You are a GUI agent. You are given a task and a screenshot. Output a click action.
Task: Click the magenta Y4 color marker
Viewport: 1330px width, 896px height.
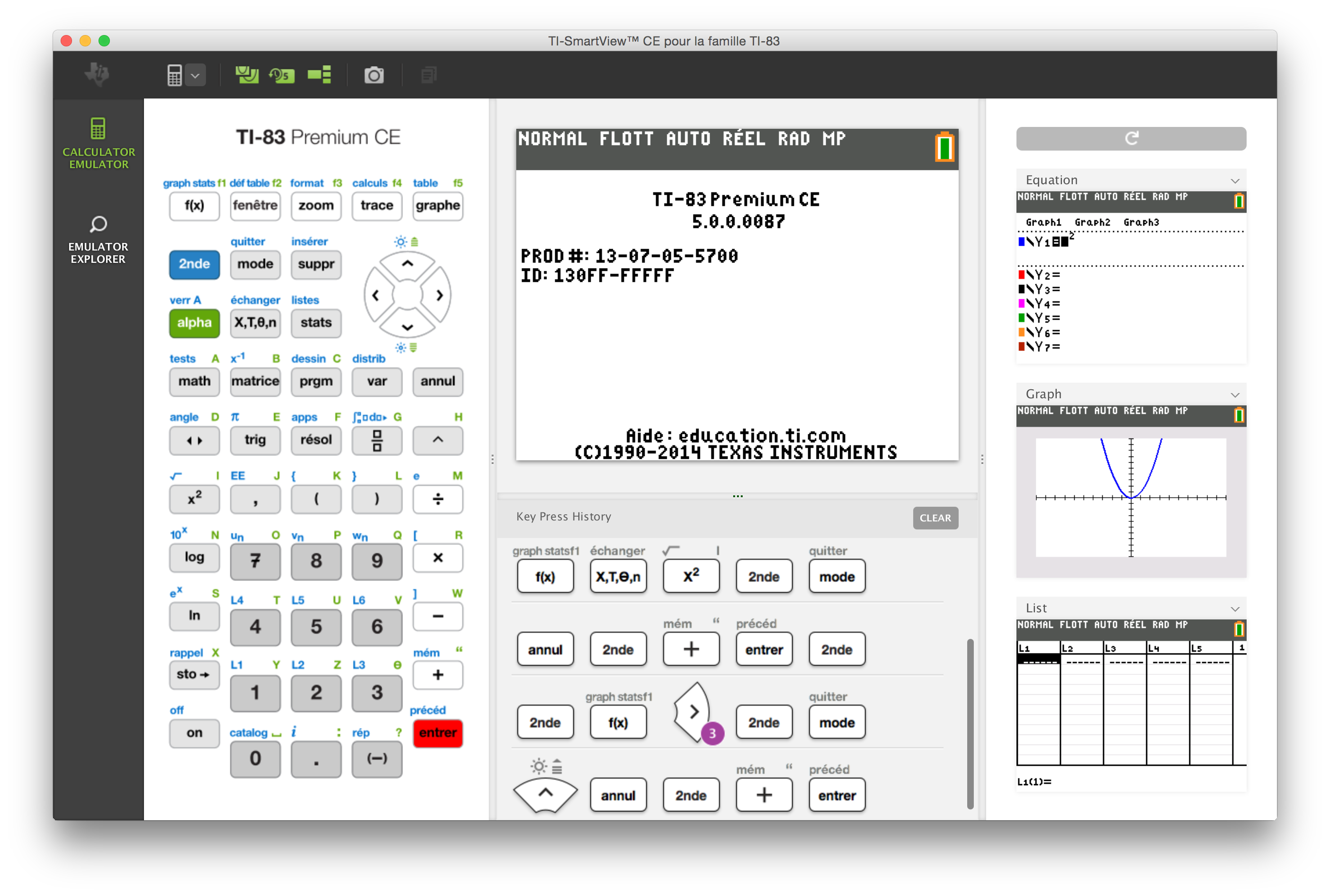(x=1021, y=304)
